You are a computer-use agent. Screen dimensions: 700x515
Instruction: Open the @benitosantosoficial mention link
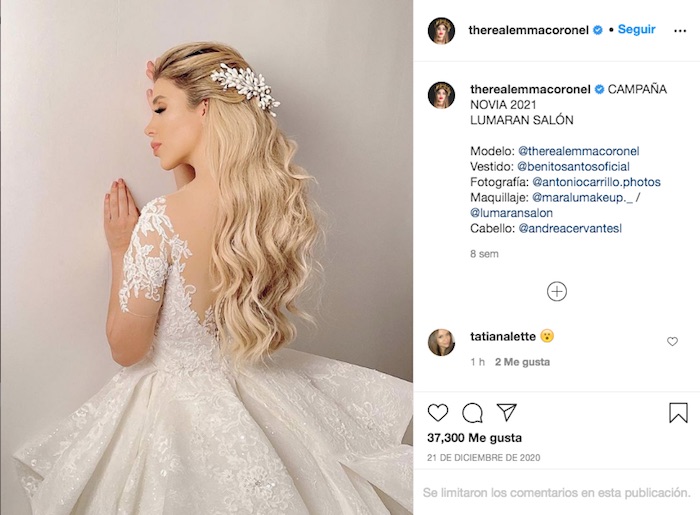pos(573,166)
